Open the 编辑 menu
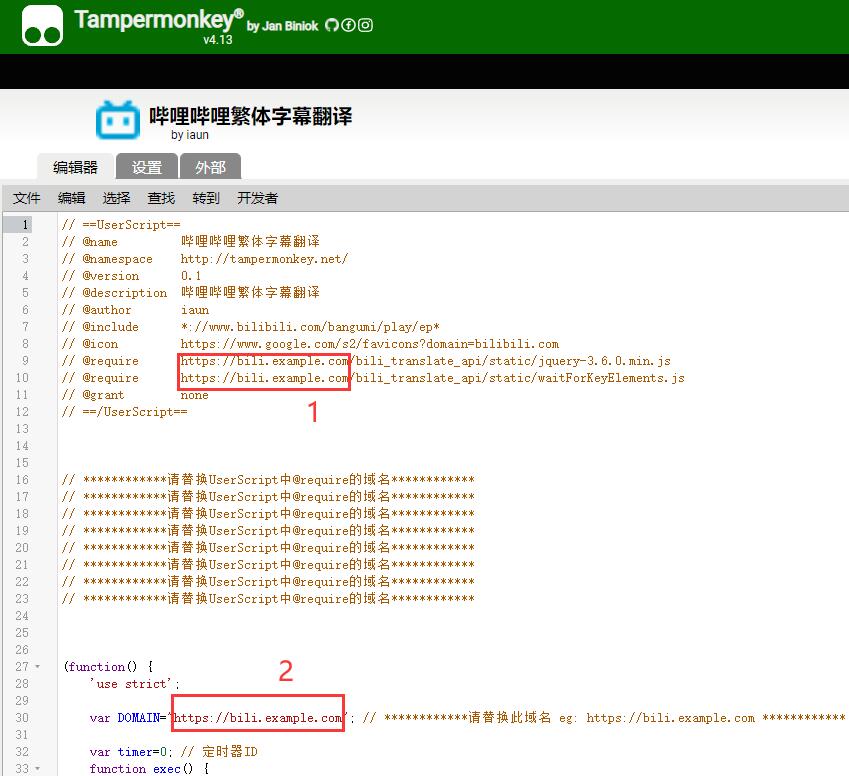The image size is (849, 776). pyautogui.click(x=72, y=198)
